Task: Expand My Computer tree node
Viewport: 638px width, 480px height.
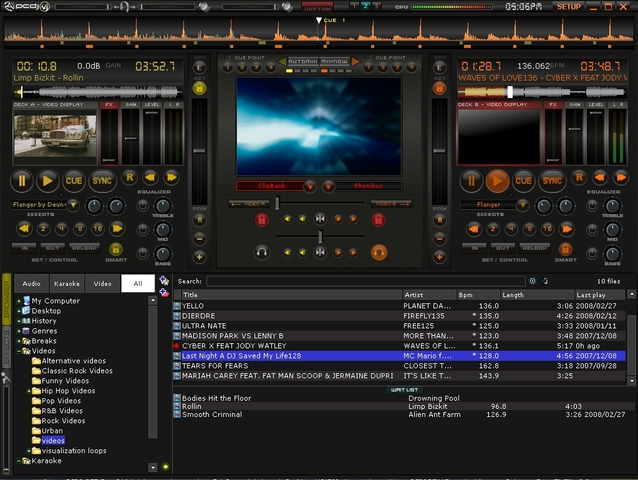Action: (x=19, y=301)
